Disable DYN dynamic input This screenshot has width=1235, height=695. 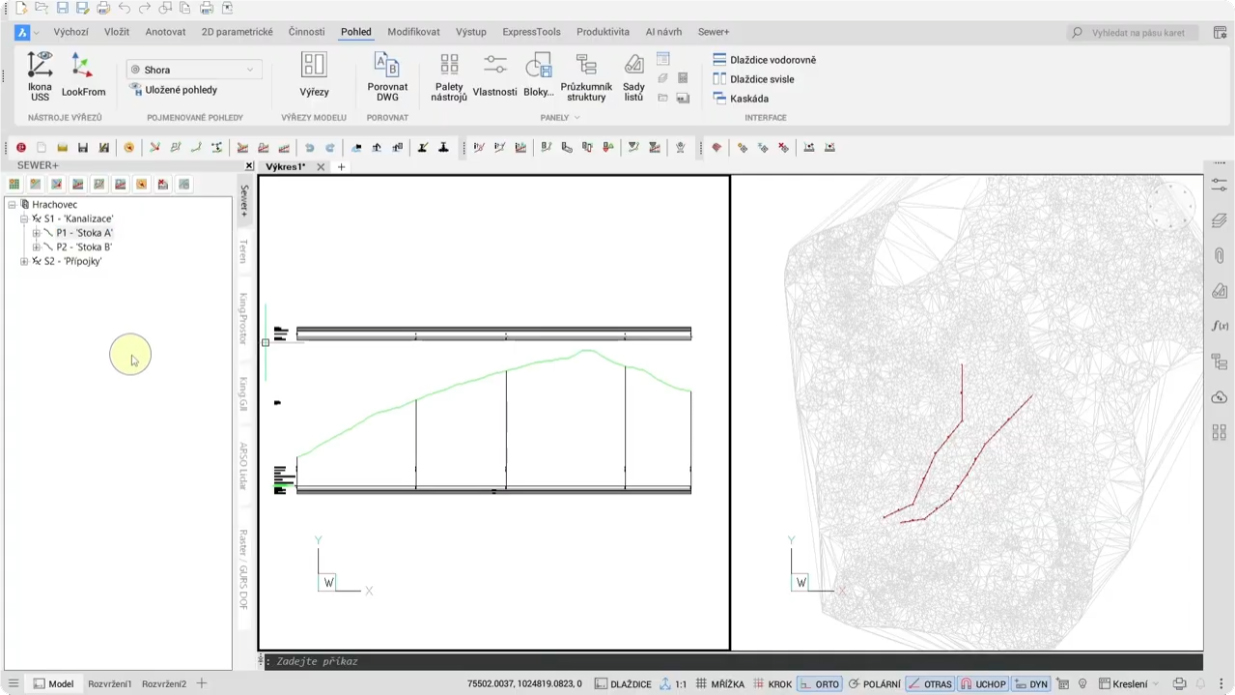1031,684
